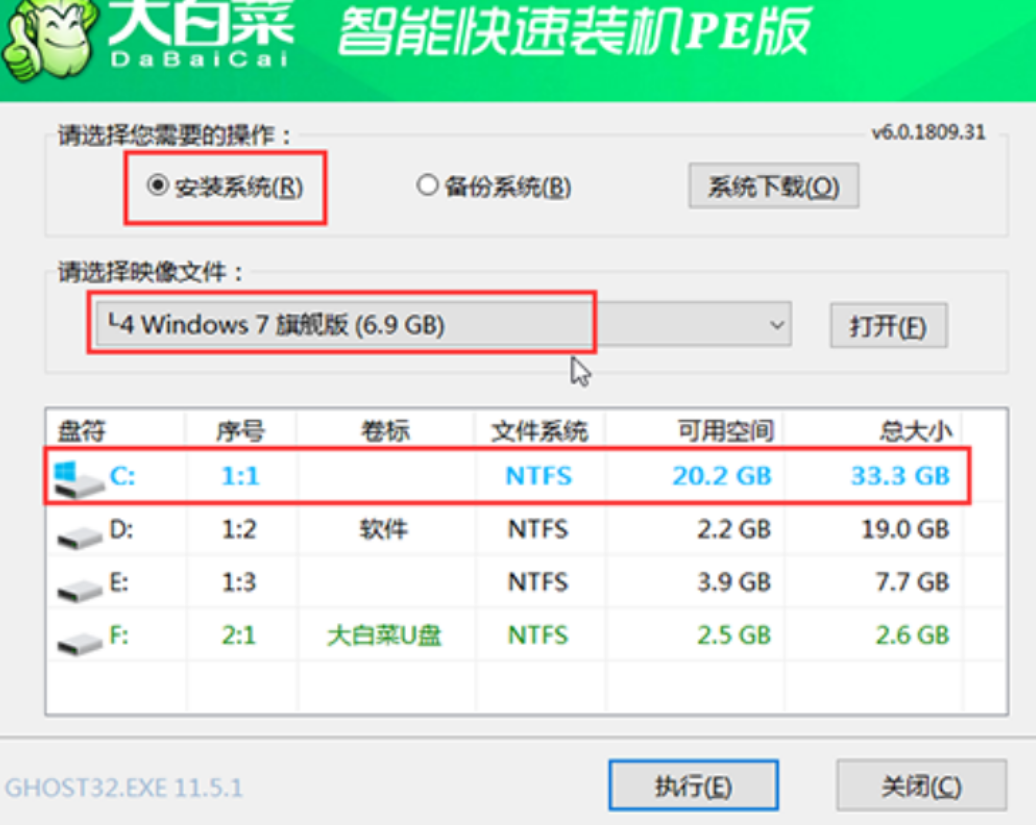
Task: Click the NTFS cell in the D: row
Action: click(x=538, y=529)
